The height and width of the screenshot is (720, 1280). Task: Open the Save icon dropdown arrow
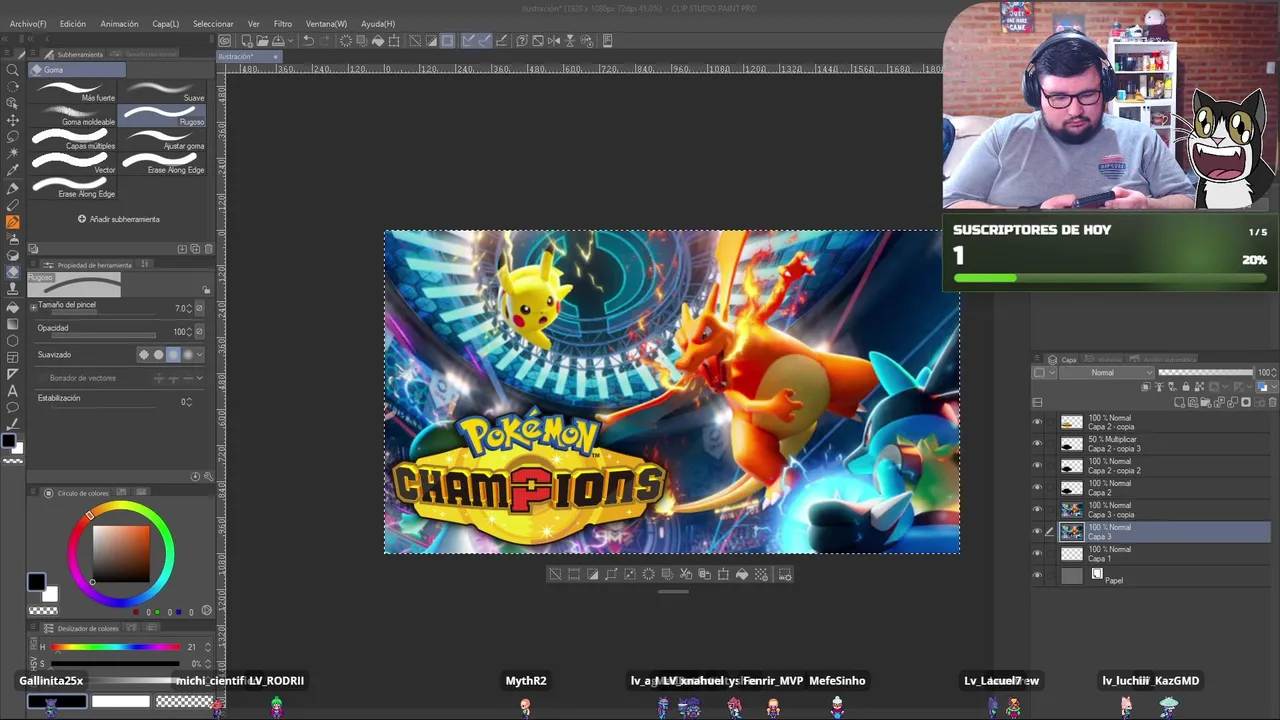290,40
